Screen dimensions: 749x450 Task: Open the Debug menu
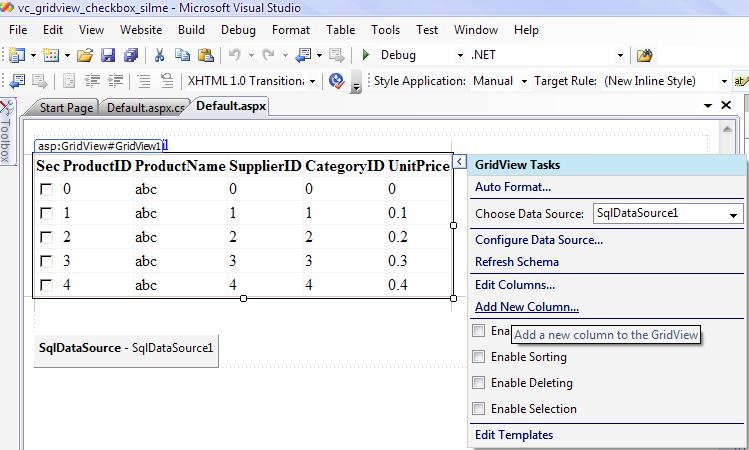(238, 30)
